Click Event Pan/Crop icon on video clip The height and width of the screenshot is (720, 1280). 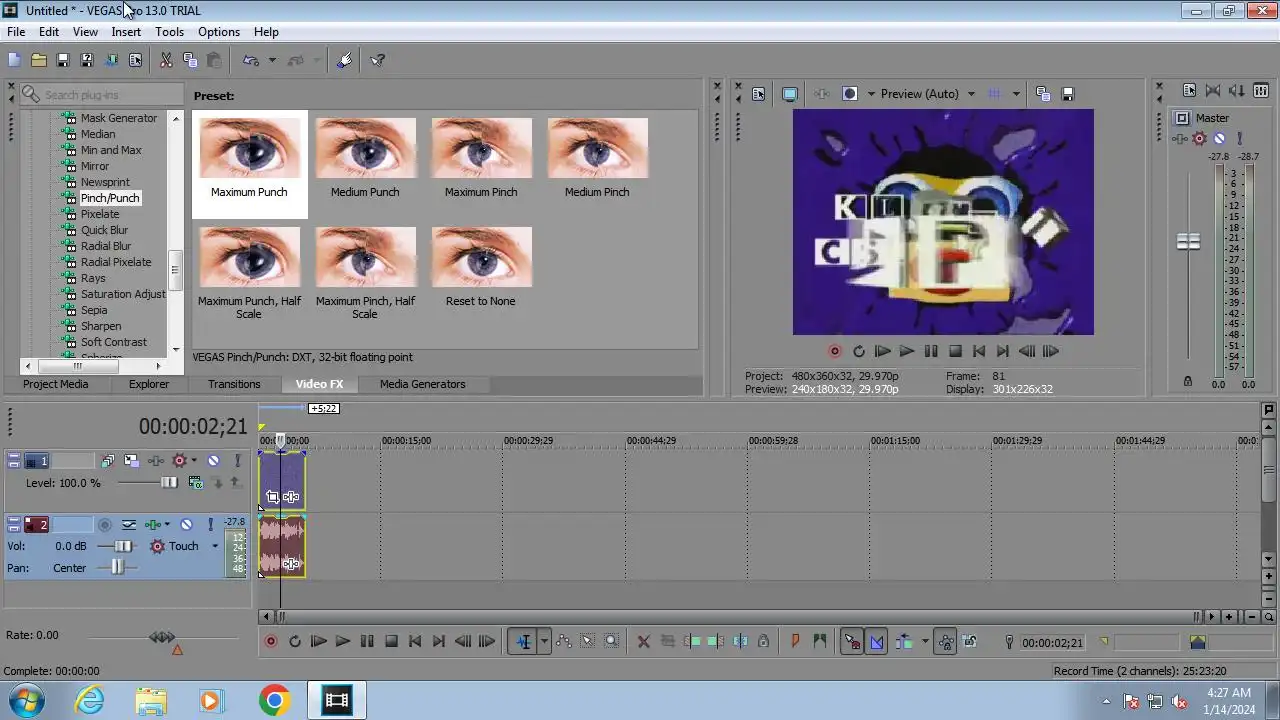coord(272,497)
